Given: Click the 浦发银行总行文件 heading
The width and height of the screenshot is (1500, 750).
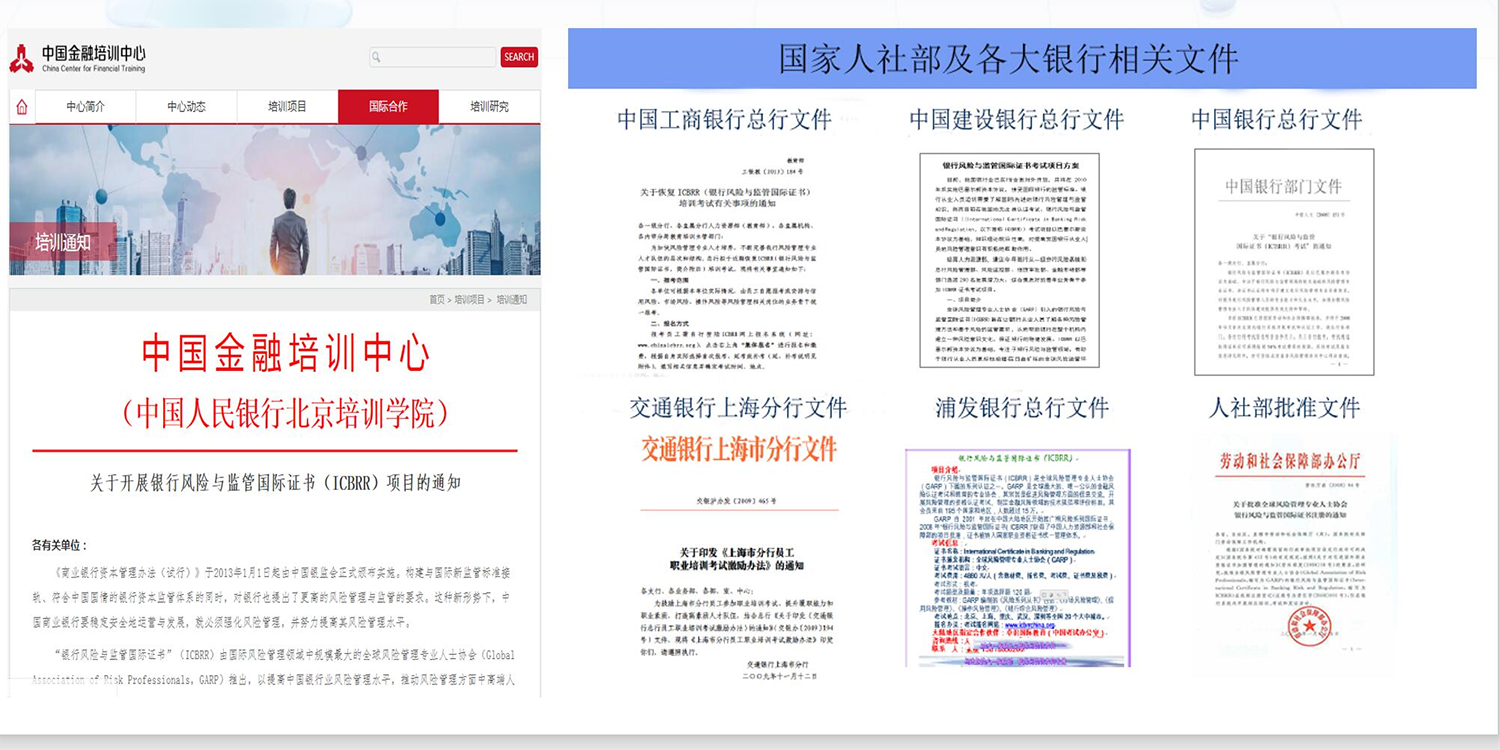Looking at the screenshot, I should 1022,408.
